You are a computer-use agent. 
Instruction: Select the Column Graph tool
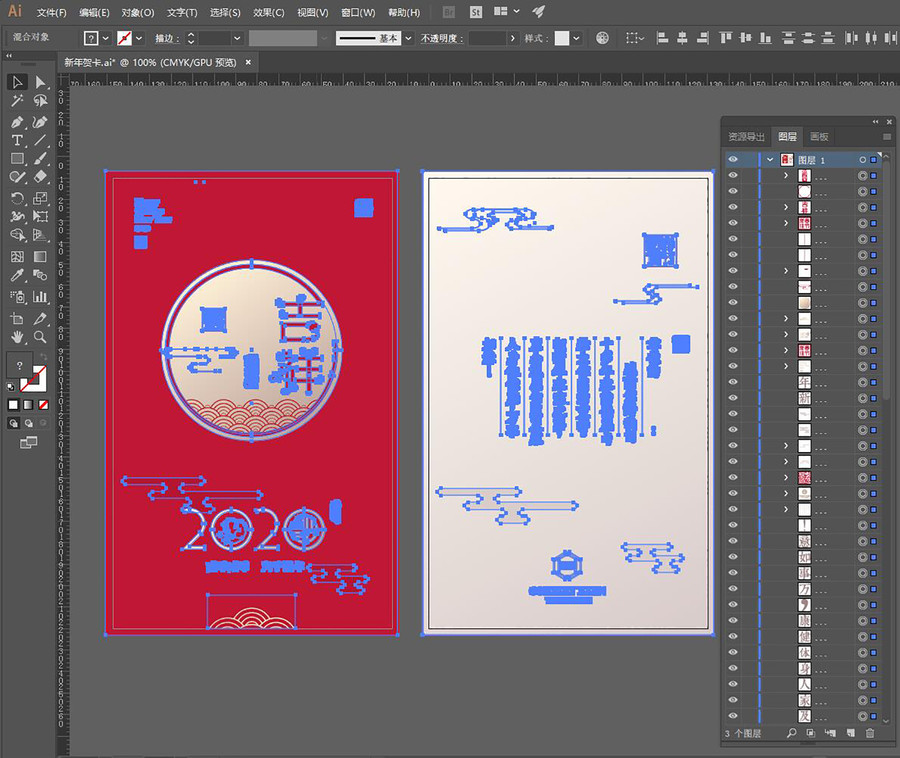click(x=40, y=296)
